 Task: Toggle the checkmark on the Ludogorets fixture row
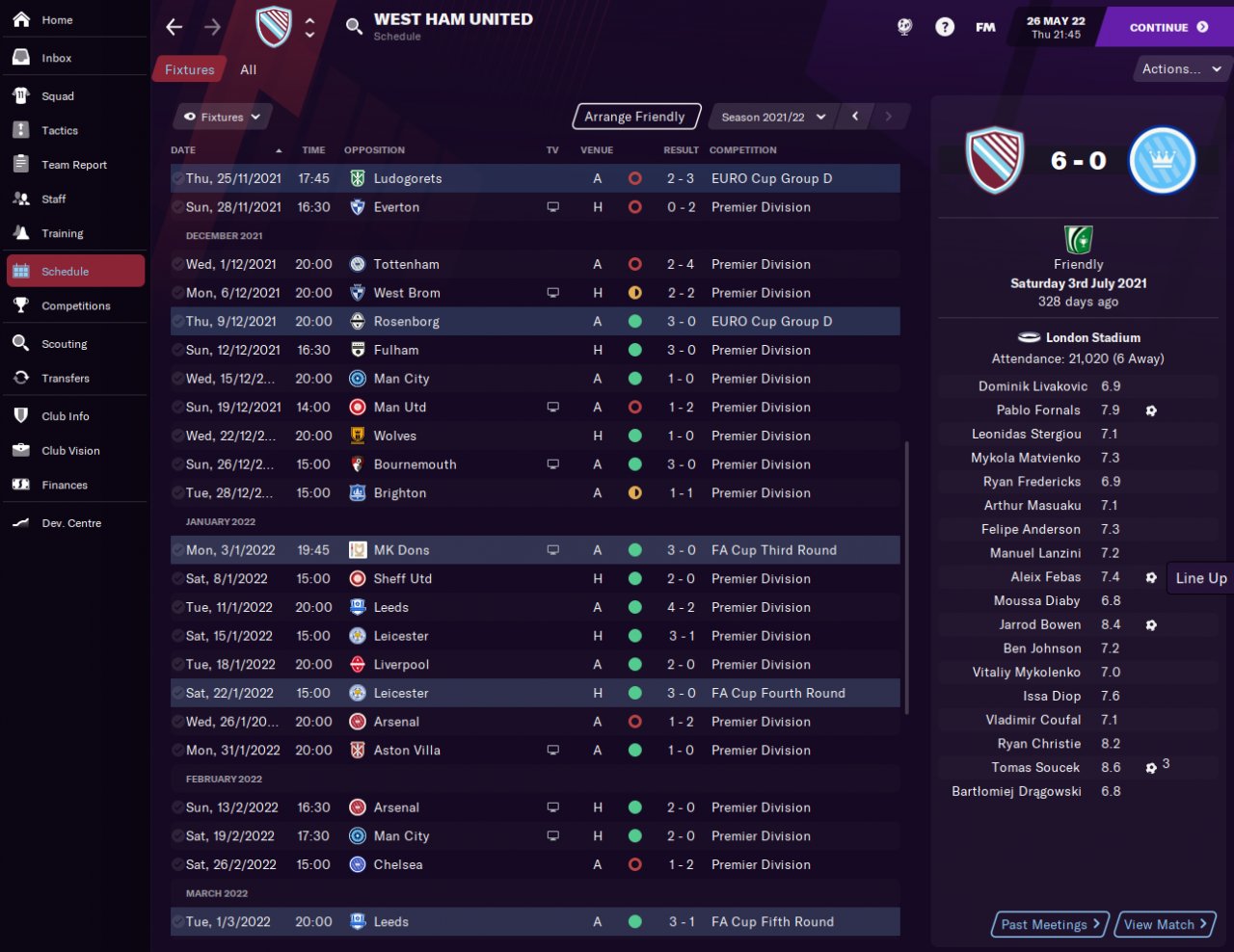(x=177, y=178)
